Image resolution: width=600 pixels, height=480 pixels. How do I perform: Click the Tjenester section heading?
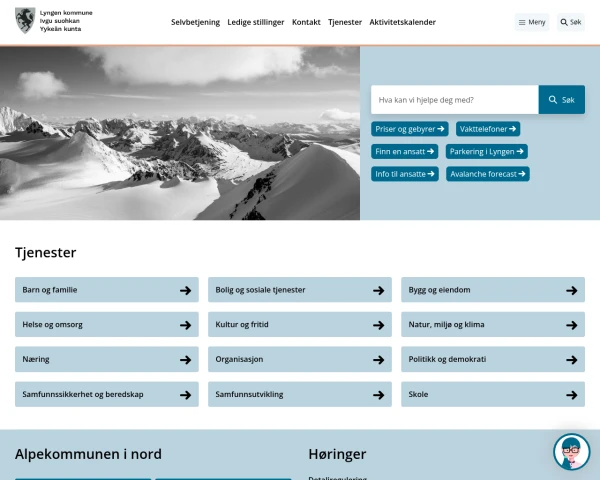pyautogui.click(x=46, y=253)
